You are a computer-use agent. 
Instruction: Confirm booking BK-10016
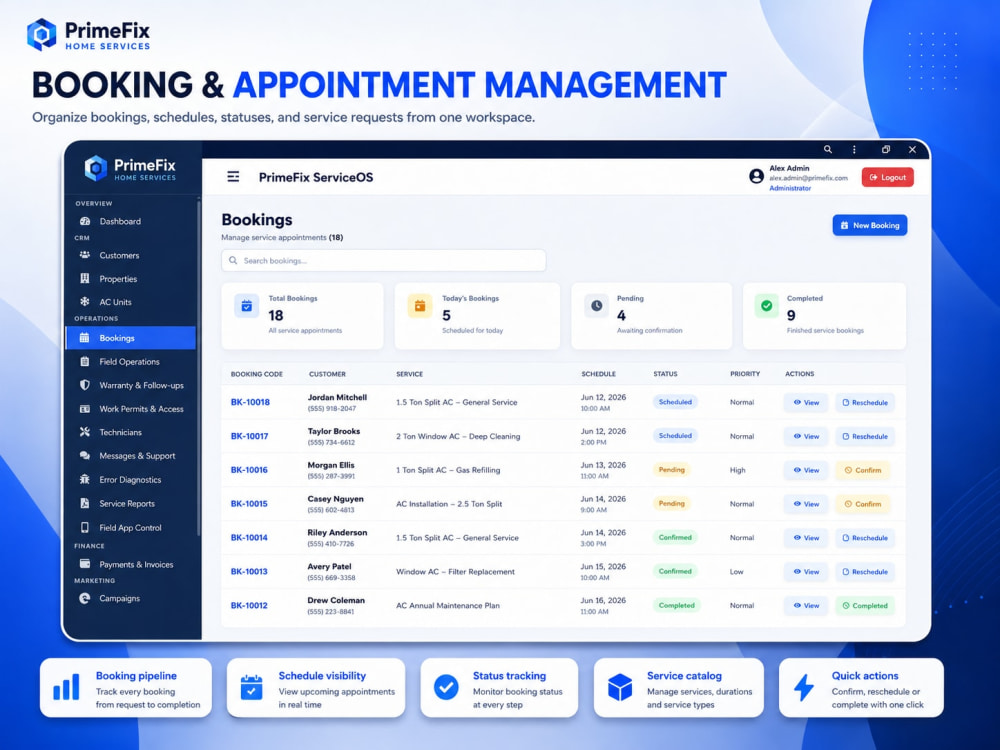click(863, 470)
